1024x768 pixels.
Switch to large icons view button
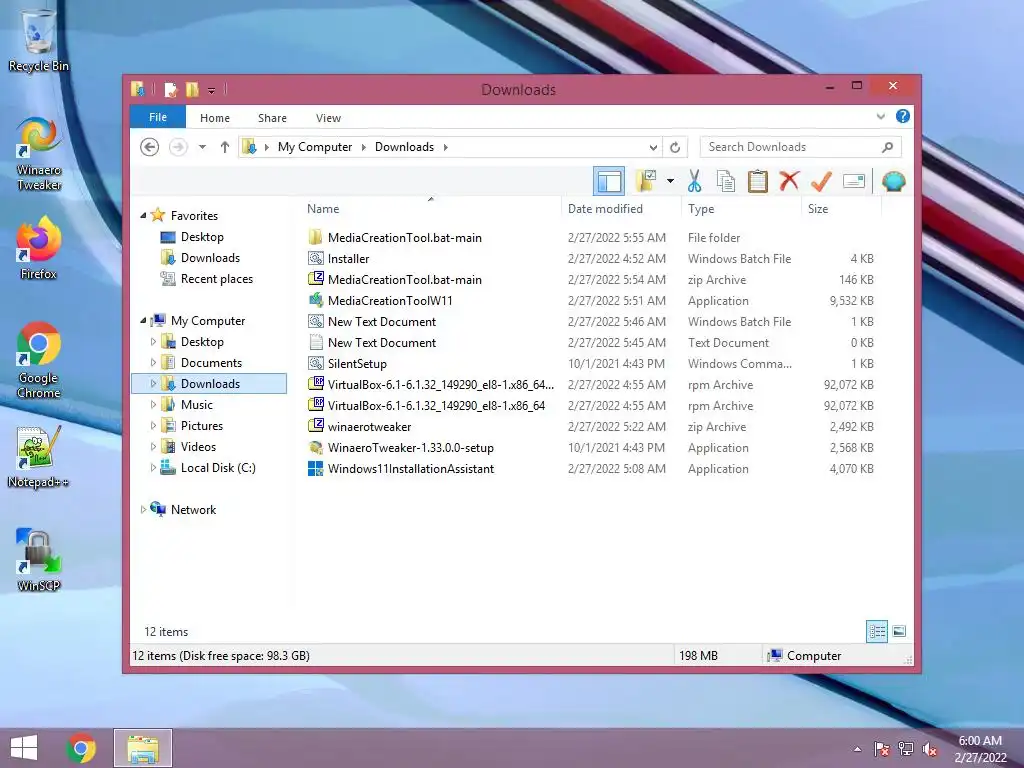[x=899, y=631]
